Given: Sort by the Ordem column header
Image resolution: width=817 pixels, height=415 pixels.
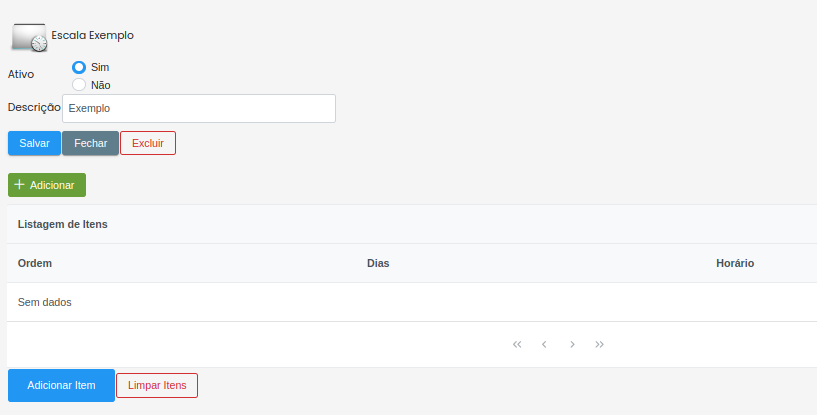Looking at the screenshot, I should click(35, 263).
